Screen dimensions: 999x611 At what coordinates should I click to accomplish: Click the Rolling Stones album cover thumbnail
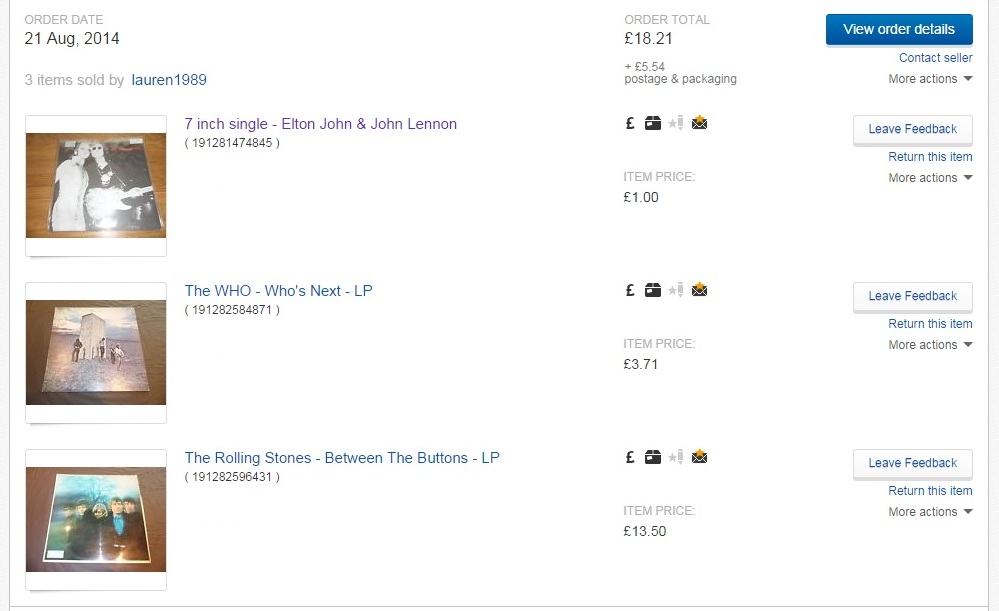click(96, 519)
